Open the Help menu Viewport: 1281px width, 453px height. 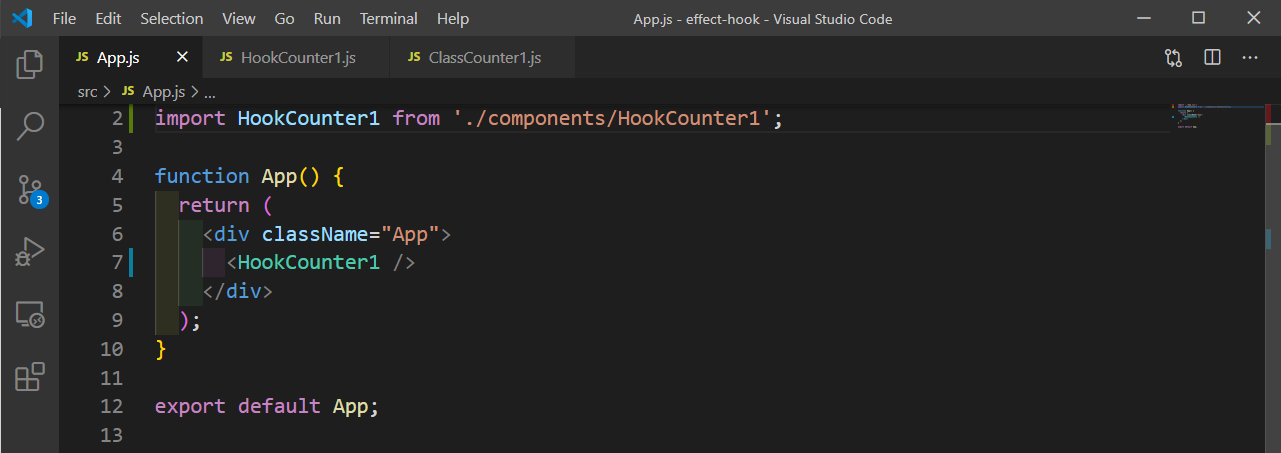click(x=453, y=18)
